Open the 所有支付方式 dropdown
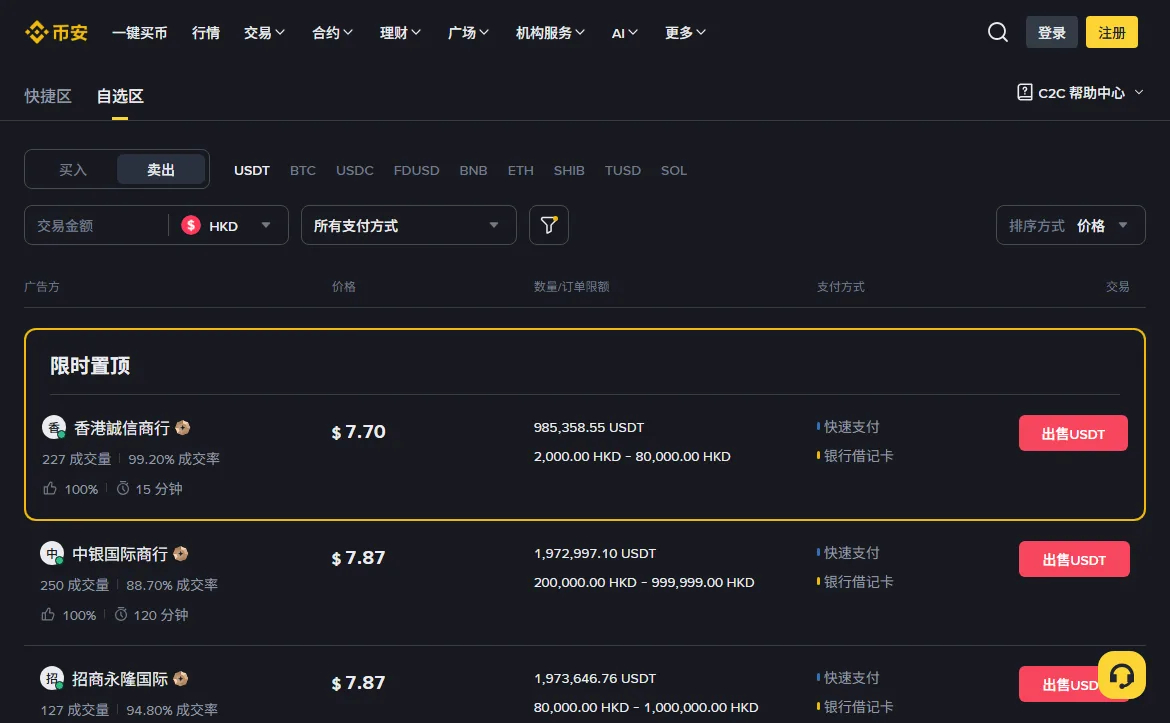1170x723 pixels. (x=408, y=225)
